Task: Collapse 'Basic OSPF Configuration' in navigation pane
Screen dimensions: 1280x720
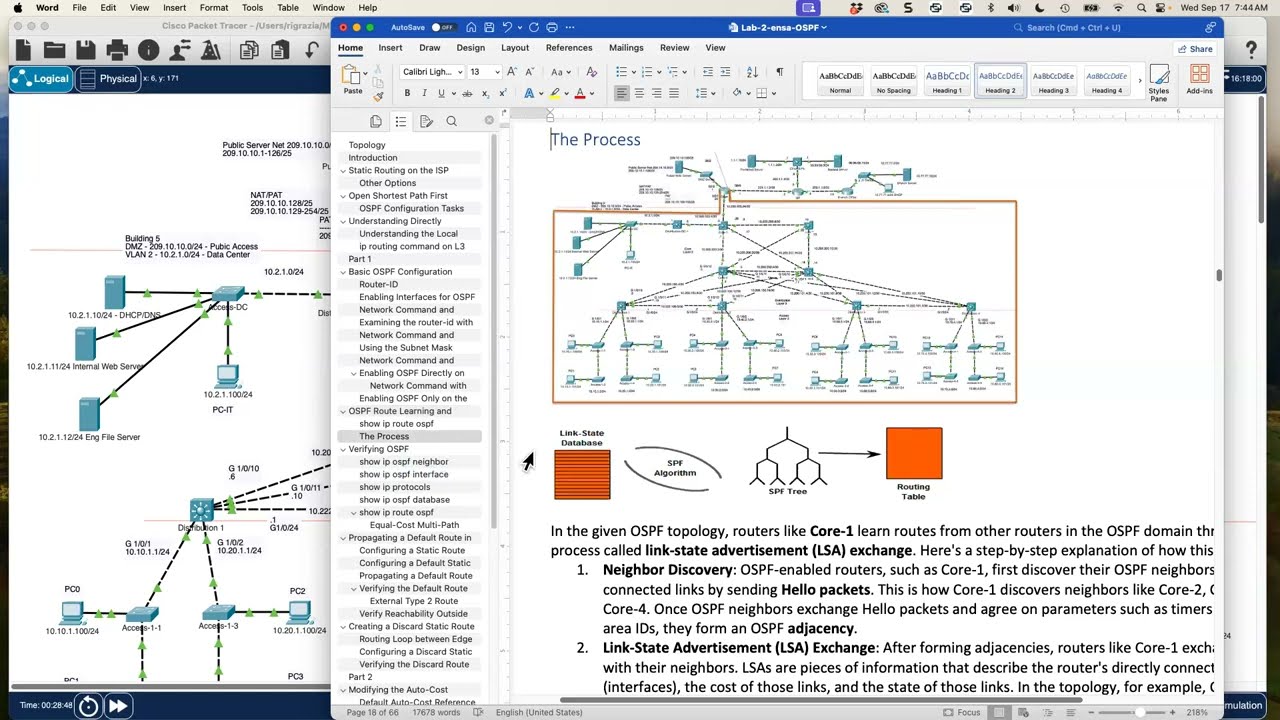Action: tap(343, 272)
